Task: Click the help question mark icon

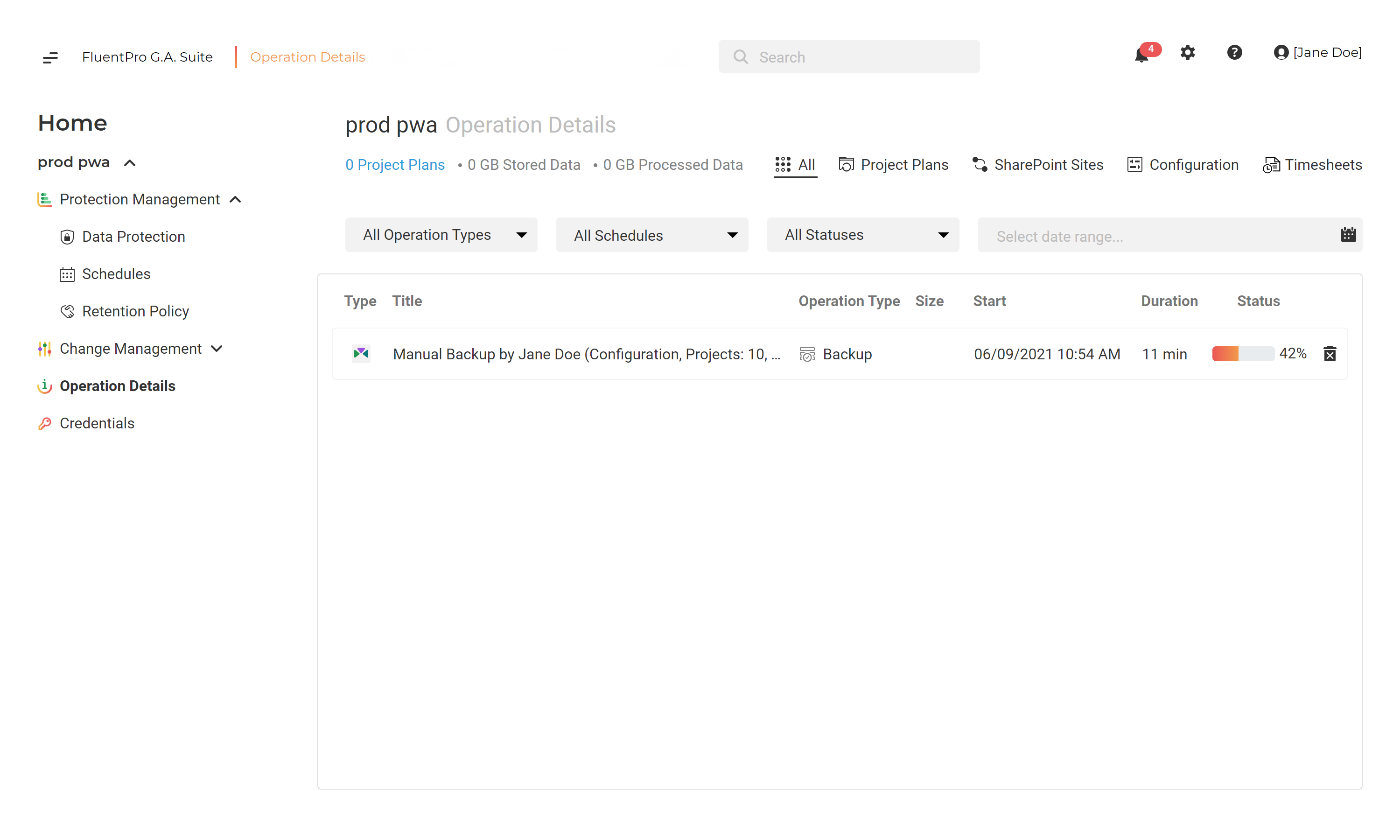Action: (1234, 53)
